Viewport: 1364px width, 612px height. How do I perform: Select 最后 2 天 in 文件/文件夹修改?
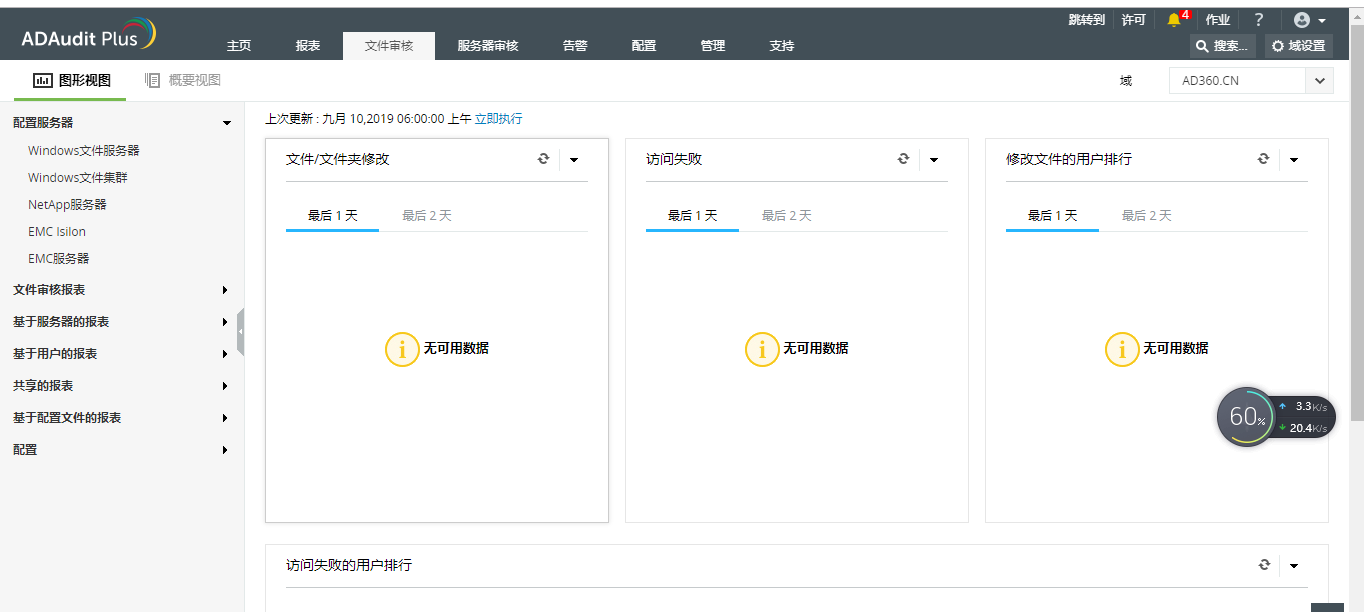[427, 216]
